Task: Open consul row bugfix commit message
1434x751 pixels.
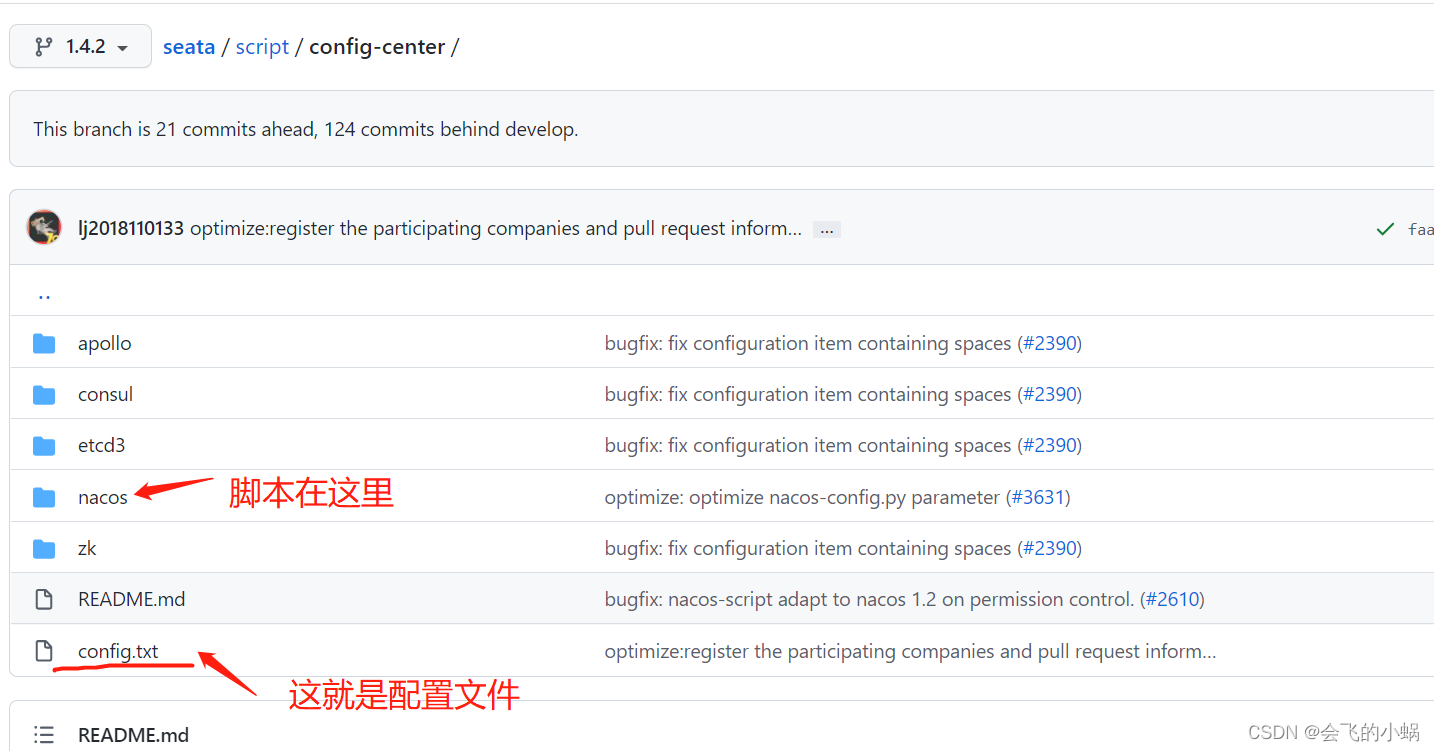Action: pyautogui.click(x=808, y=394)
